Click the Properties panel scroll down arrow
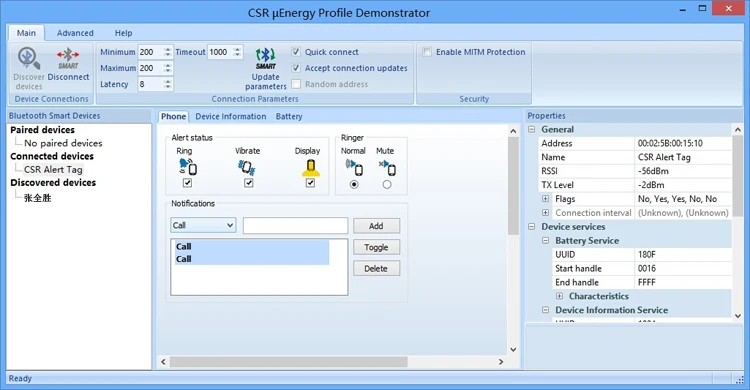This screenshot has width=750, height=390. pos(738,316)
